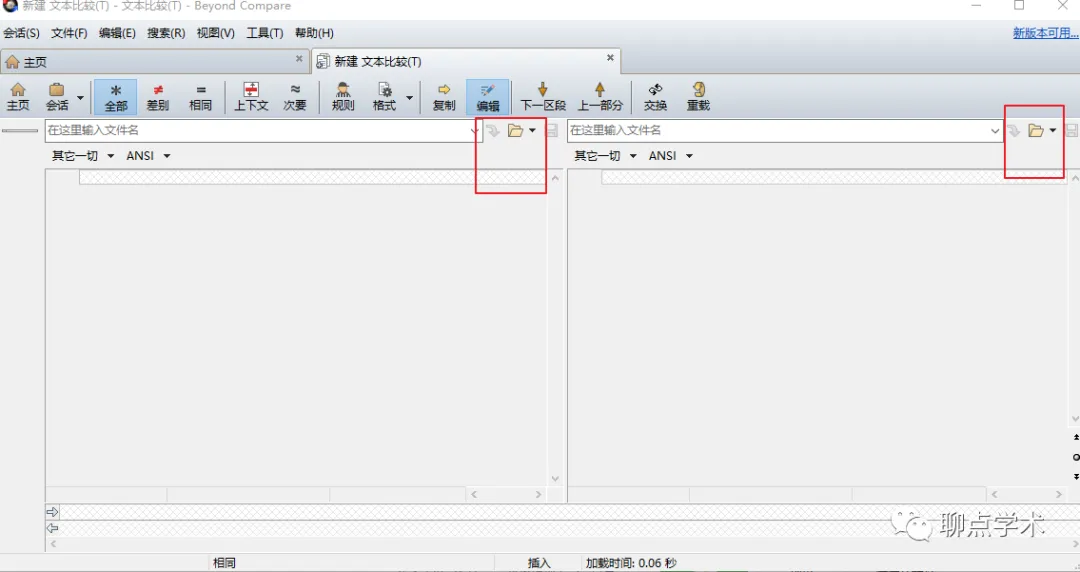Open the 会话(S) menu
Screen dimensions: 1080x572
[21, 33]
